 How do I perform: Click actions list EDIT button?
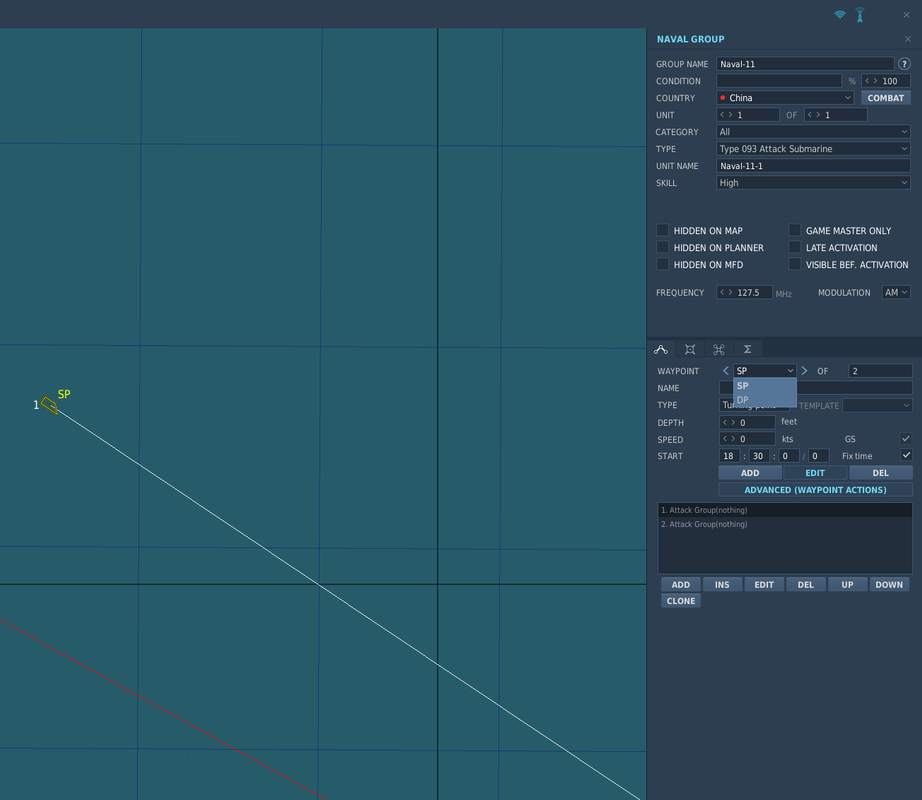click(764, 584)
